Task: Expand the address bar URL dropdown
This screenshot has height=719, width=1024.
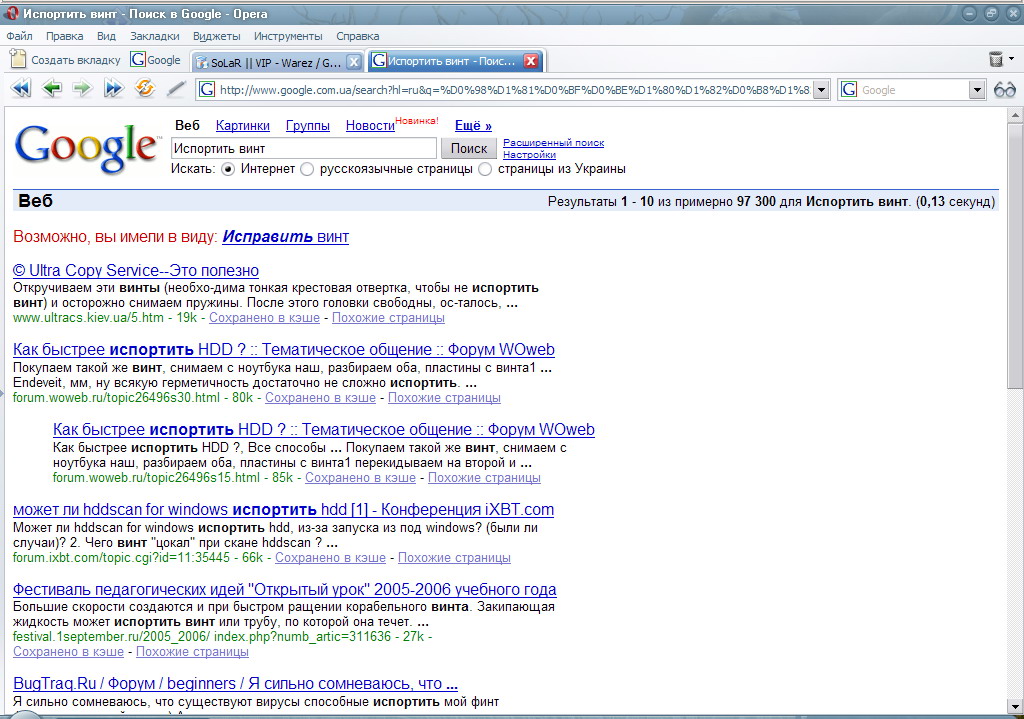Action: tap(821, 90)
